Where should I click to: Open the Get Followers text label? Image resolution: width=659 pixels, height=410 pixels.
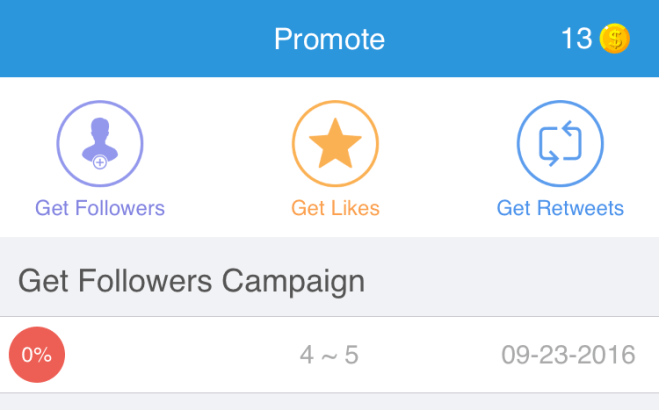[100, 209]
